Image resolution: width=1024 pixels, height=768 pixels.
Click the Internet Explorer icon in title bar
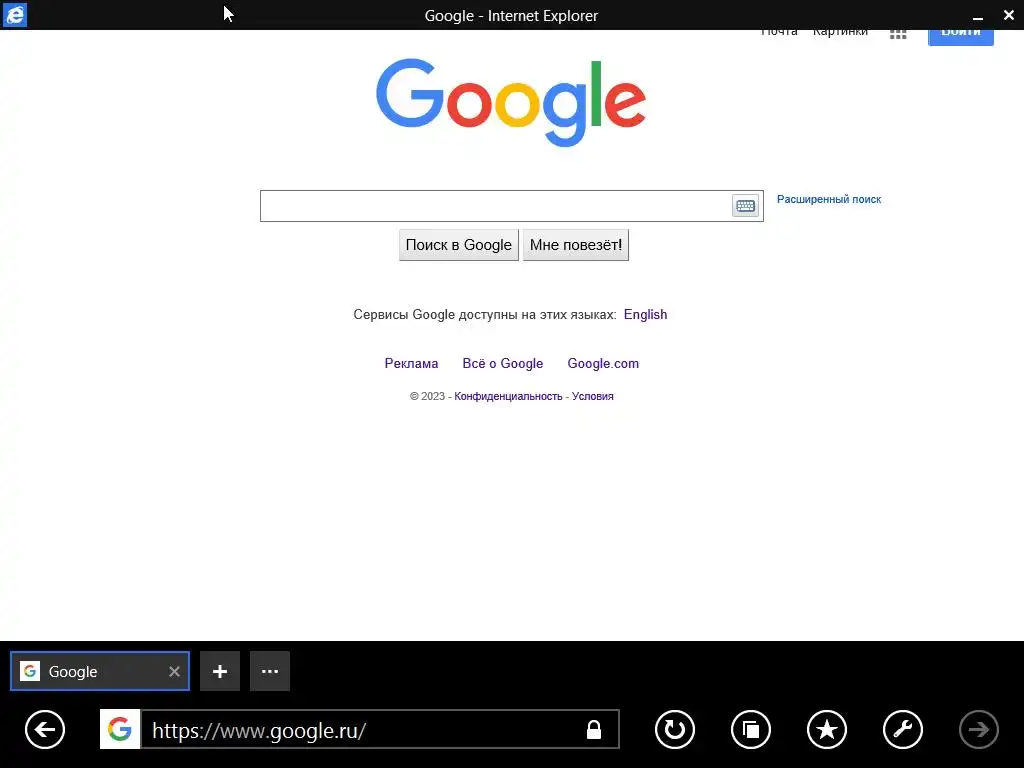[14, 15]
